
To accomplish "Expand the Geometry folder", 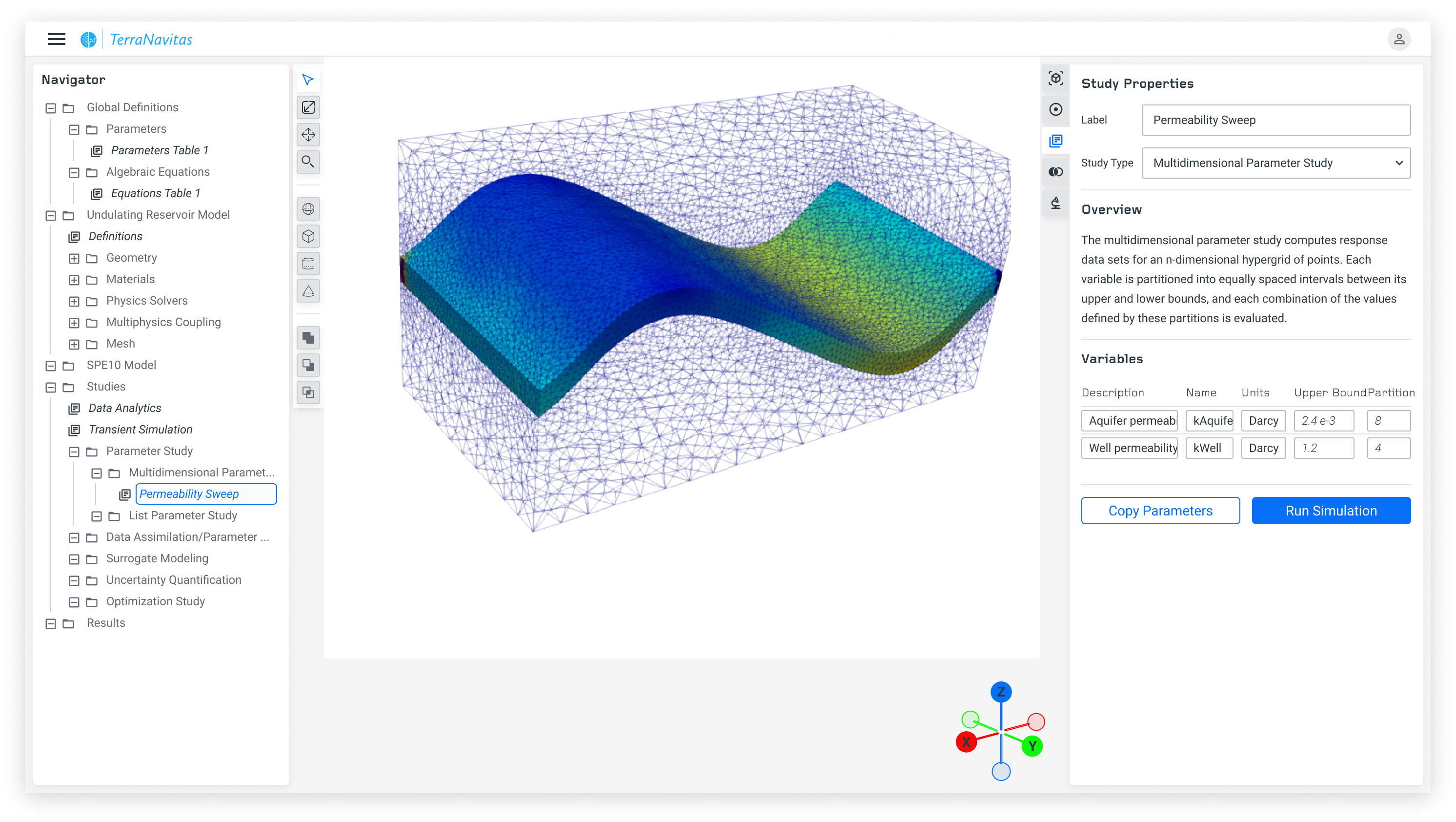I will (x=74, y=258).
